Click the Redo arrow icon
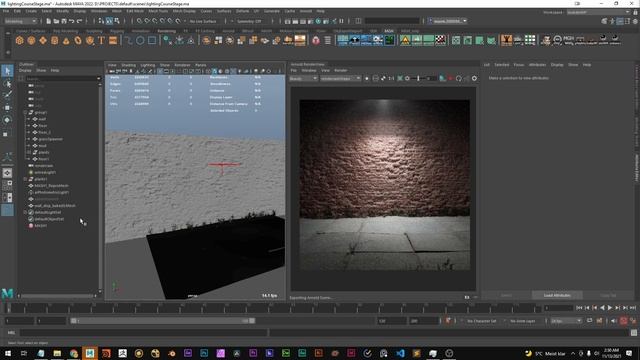 point(80,21)
